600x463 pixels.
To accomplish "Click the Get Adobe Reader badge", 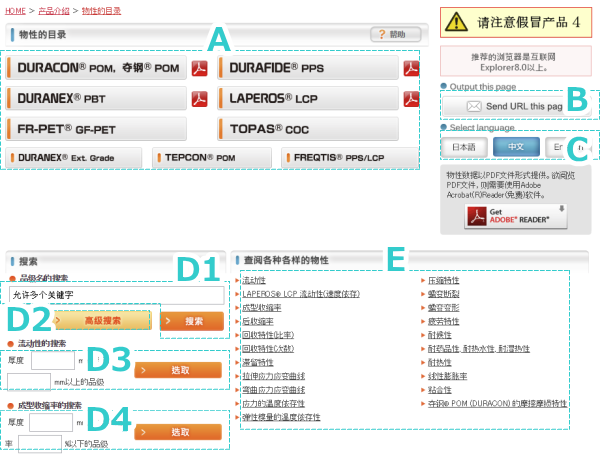I will point(515,216).
